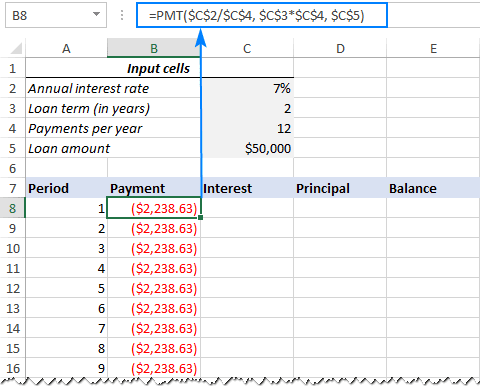Select the 'Annual interest rate' label cell
The height and width of the screenshot is (386, 480).
coord(113,88)
